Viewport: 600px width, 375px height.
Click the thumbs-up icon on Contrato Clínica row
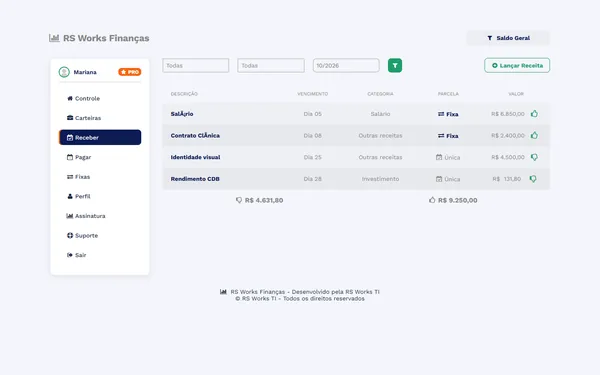534,135
